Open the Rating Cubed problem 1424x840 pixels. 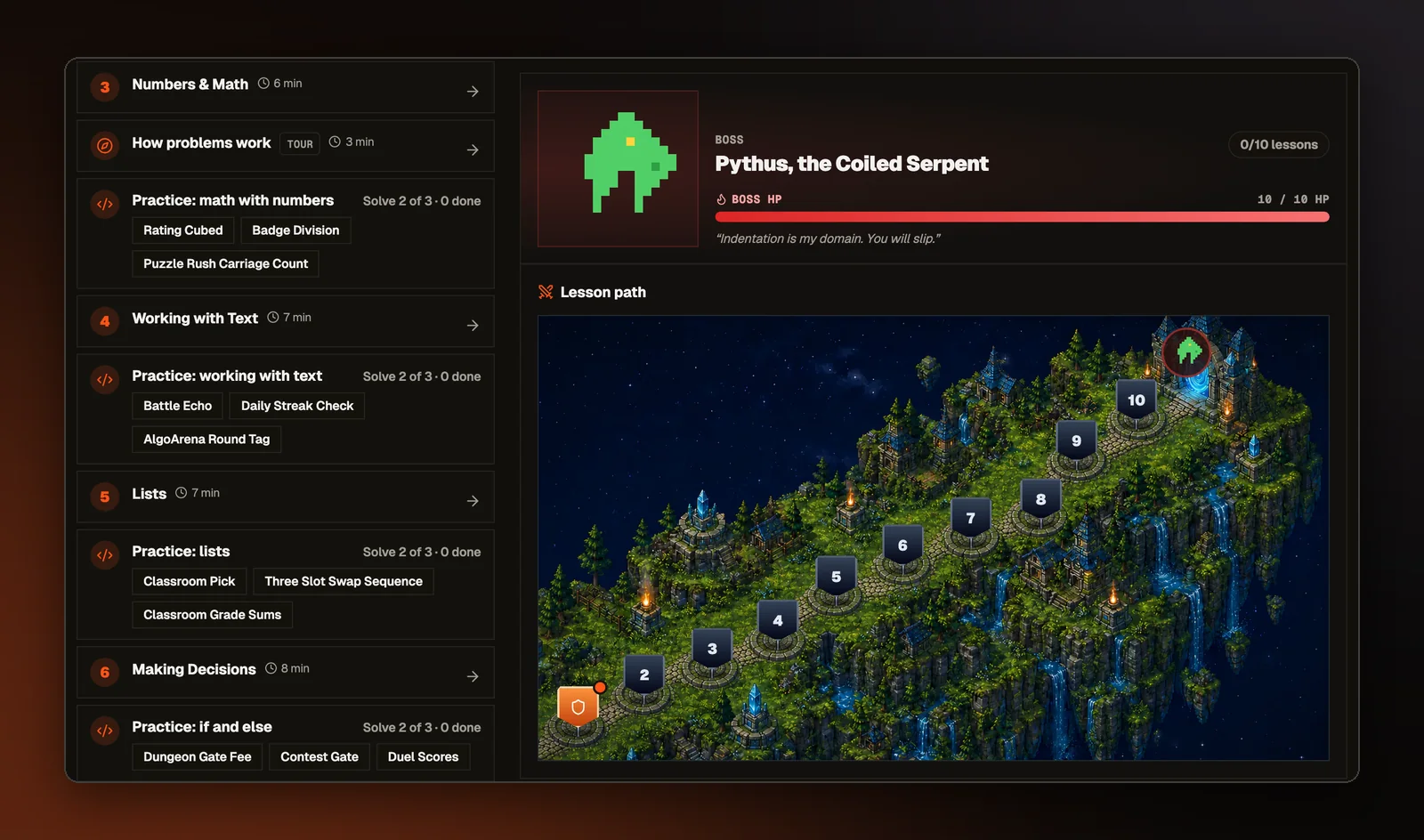pos(183,230)
